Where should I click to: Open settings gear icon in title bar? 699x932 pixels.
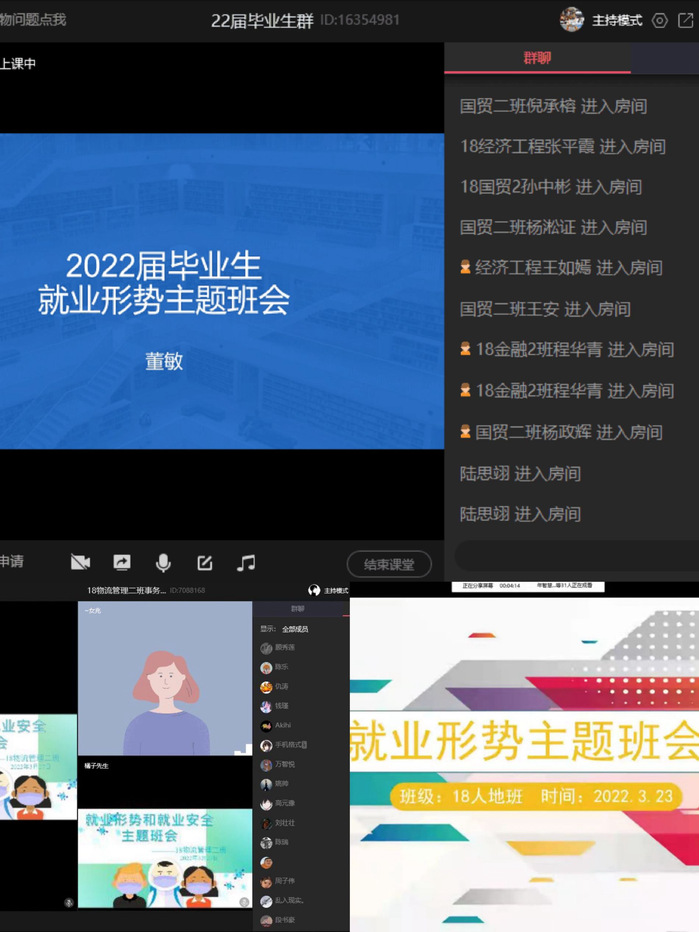click(660, 20)
